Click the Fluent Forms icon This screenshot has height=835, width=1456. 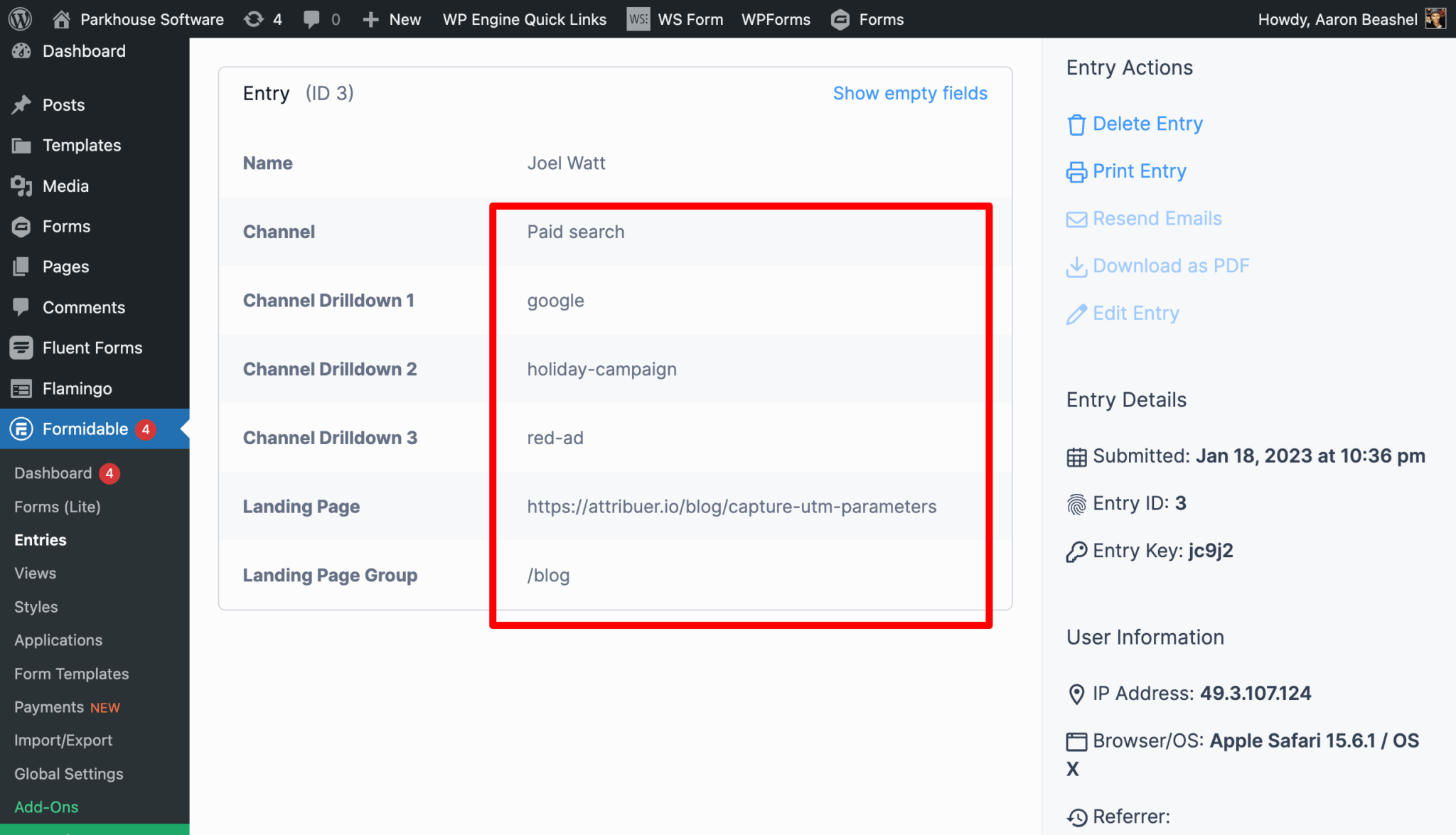tap(21, 348)
